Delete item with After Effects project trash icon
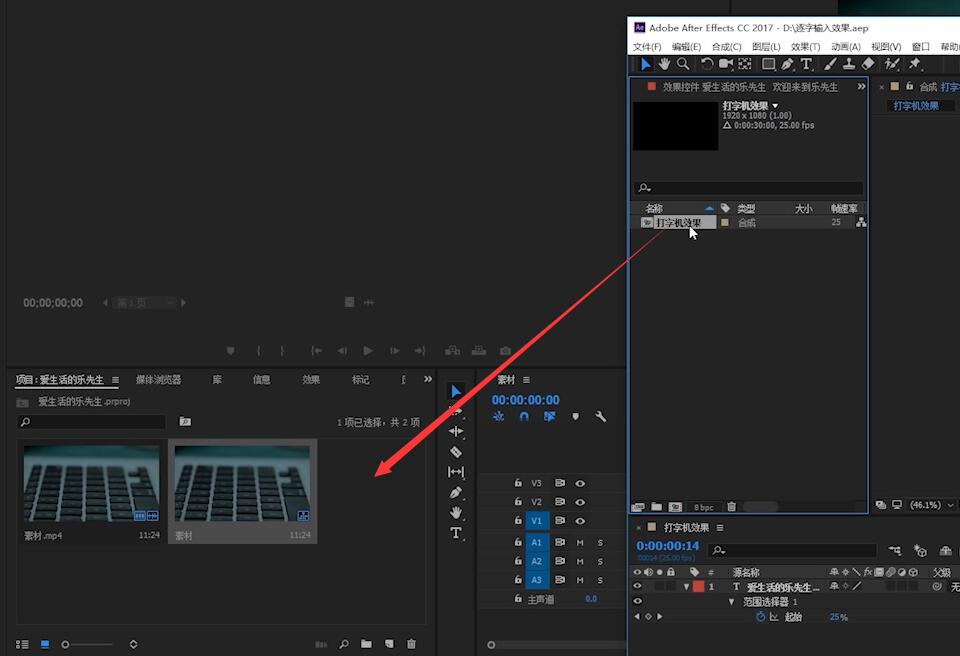Screen dimensions: 960x656 coord(731,507)
